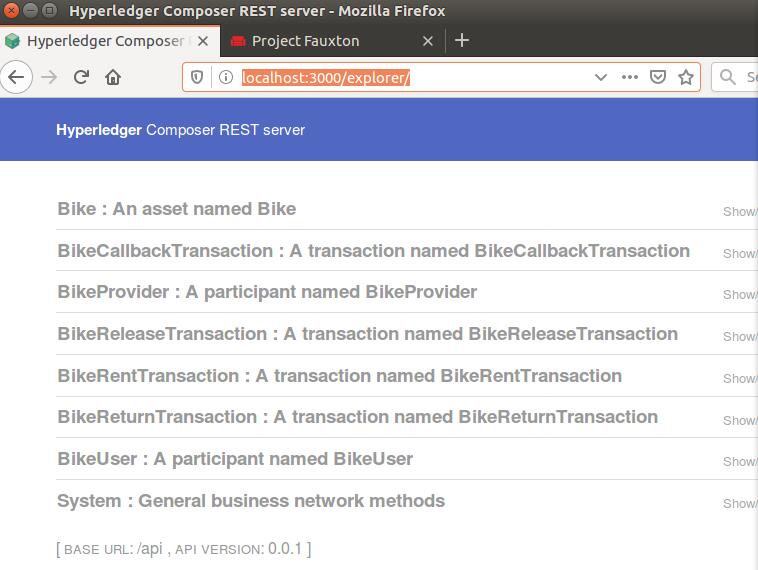
Task: Click the search magnifier icon
Action: [x=728, y=77]
